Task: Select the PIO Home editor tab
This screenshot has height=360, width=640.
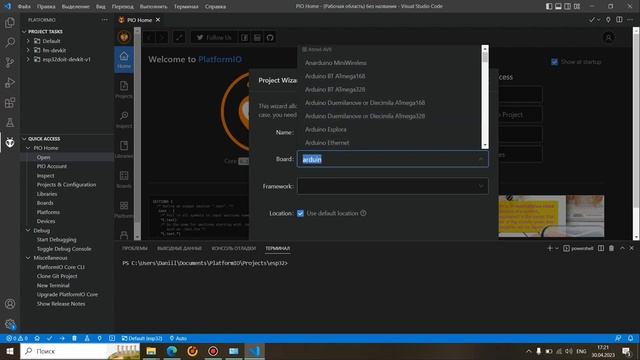Action: [140, 20]
